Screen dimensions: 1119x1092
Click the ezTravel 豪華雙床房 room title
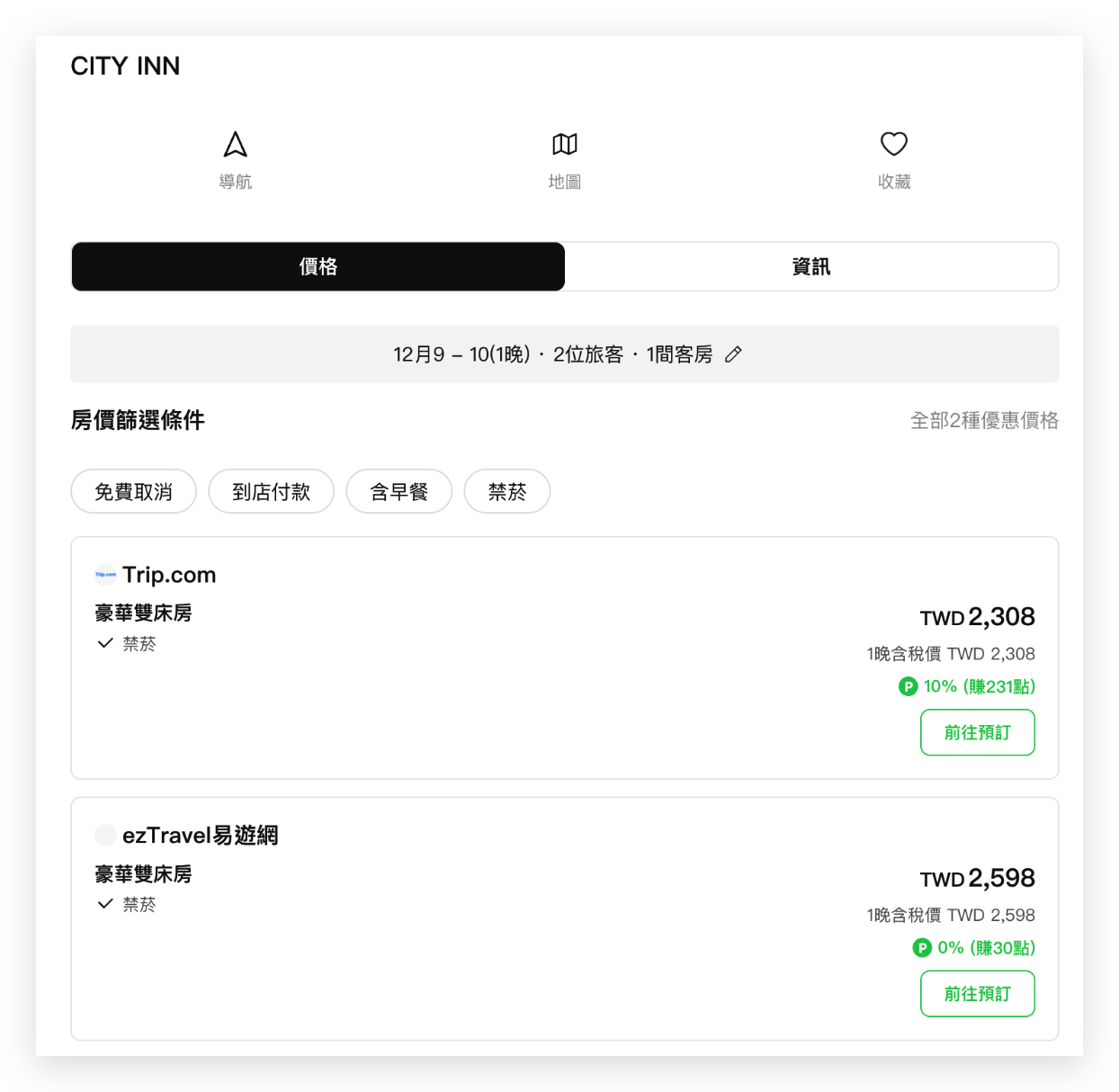143,873
